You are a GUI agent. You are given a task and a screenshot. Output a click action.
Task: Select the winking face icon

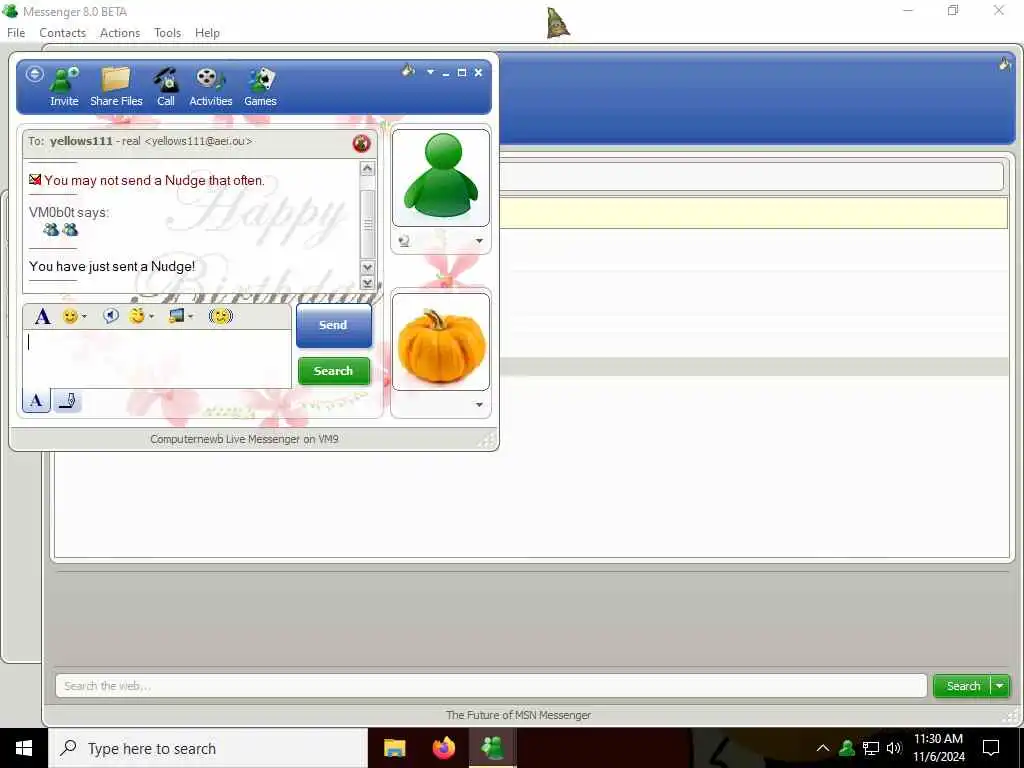(x=136, y=316)
